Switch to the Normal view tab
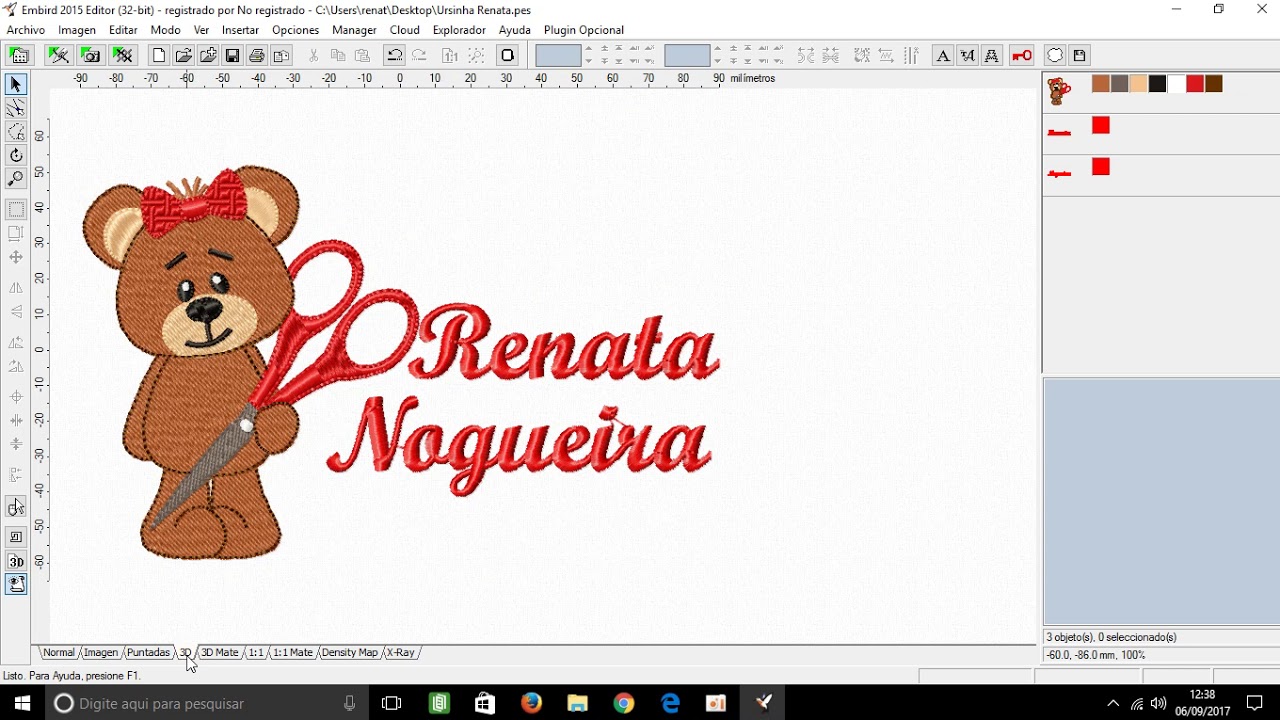 pyautogui.click(x=59, y=652)
